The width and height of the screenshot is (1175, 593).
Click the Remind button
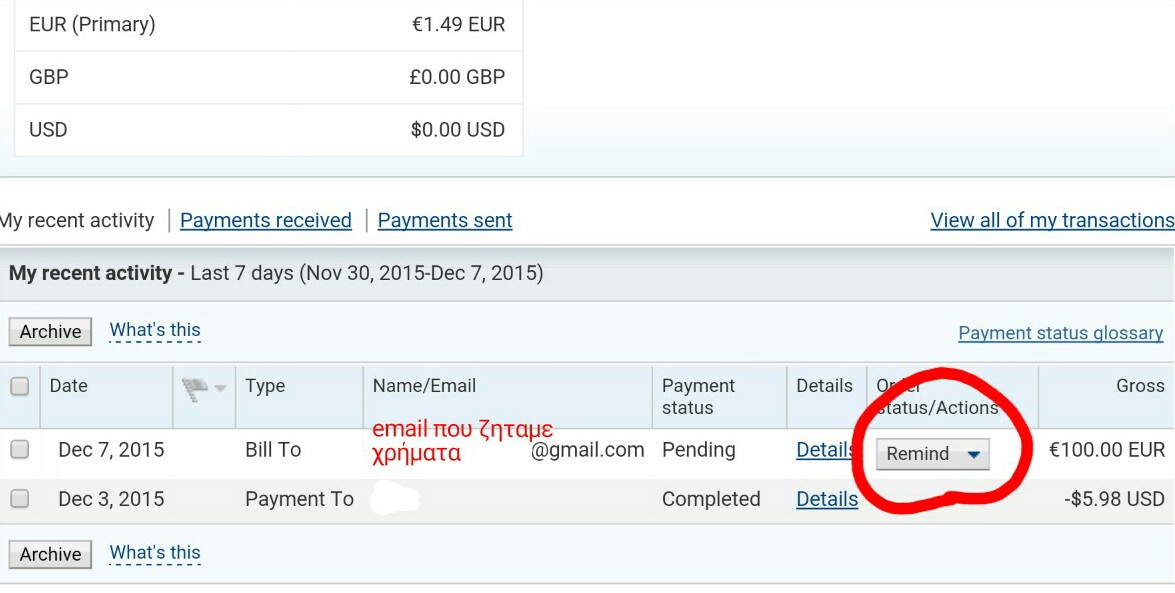pyautogui.click(x=933, y=454)
